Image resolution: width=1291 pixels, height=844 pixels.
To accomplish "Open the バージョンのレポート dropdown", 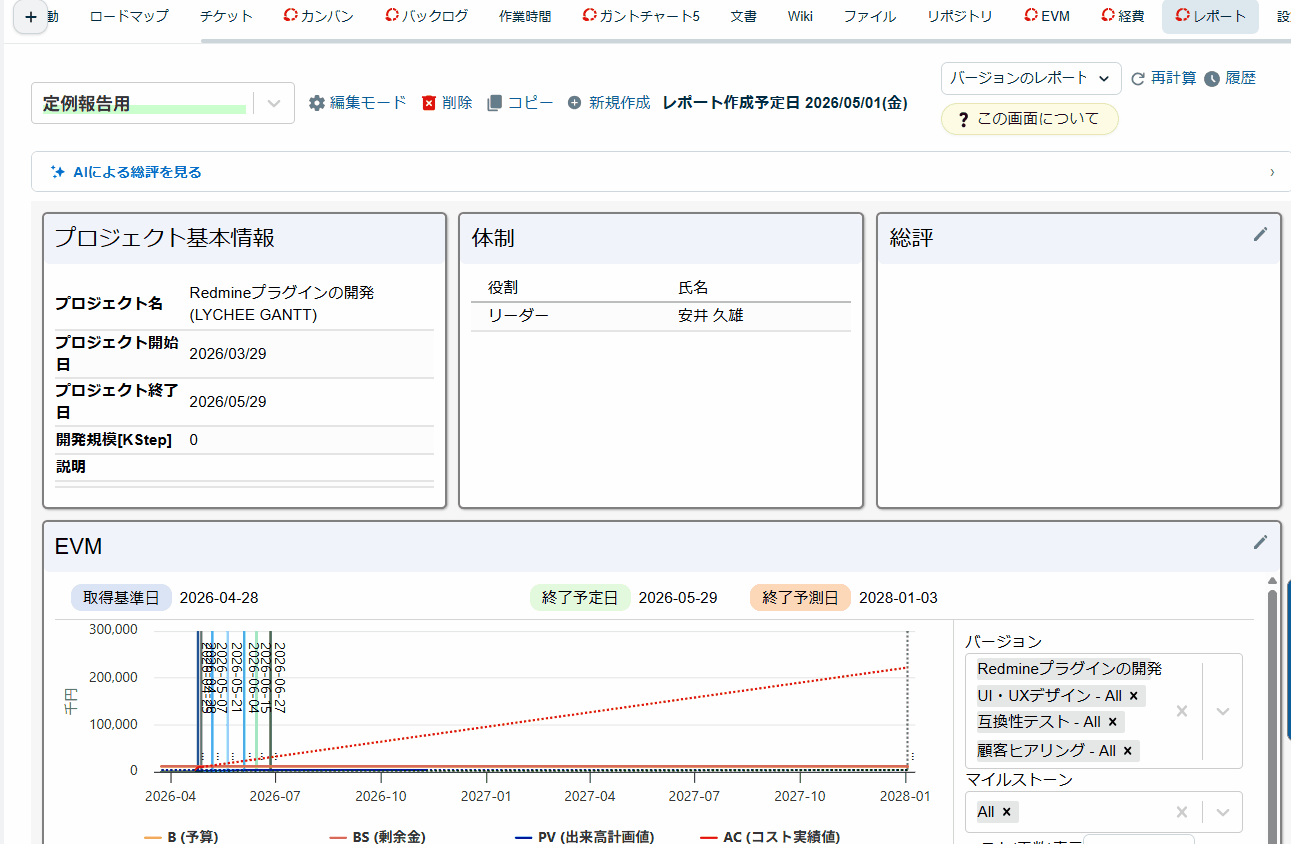I will [x=1030, y=78].
